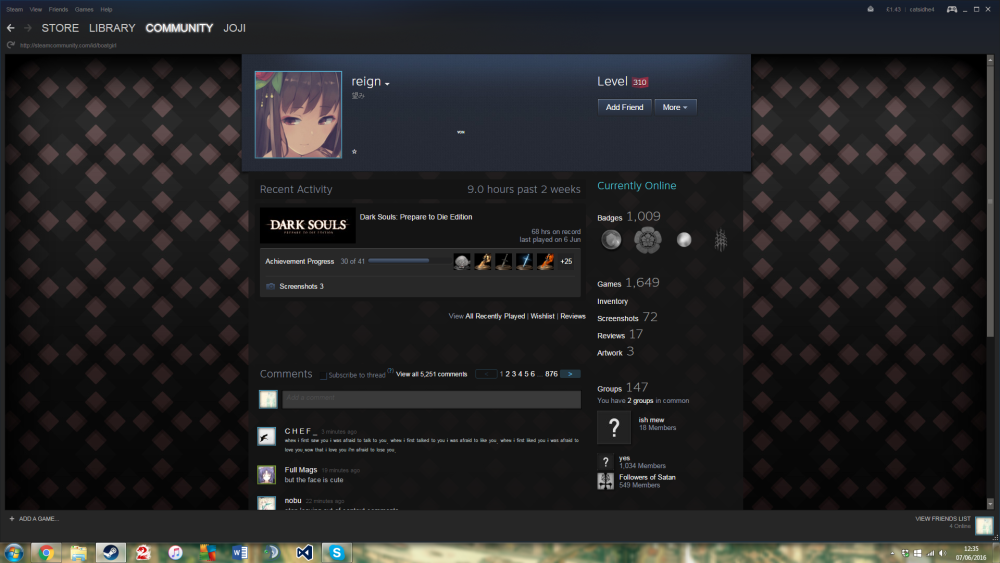Screen dimensions: 1000x563
Task: Launch Big Picture mode controller icon
Action: point(952,9)
